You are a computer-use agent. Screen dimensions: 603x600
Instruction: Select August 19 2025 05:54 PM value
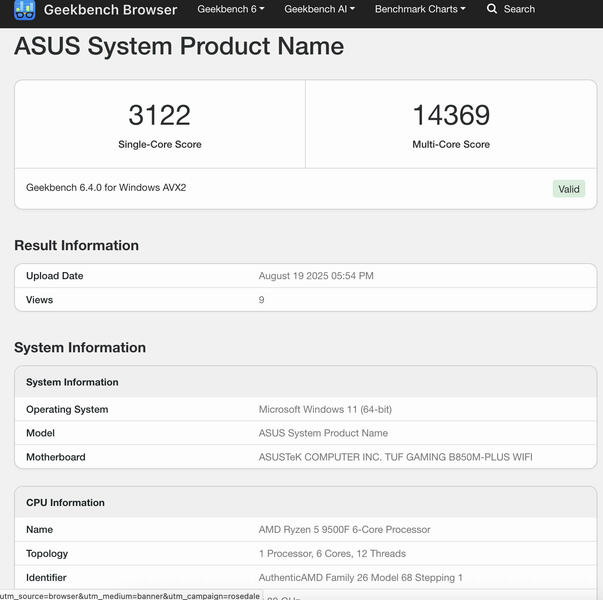[x=316, y=276]
